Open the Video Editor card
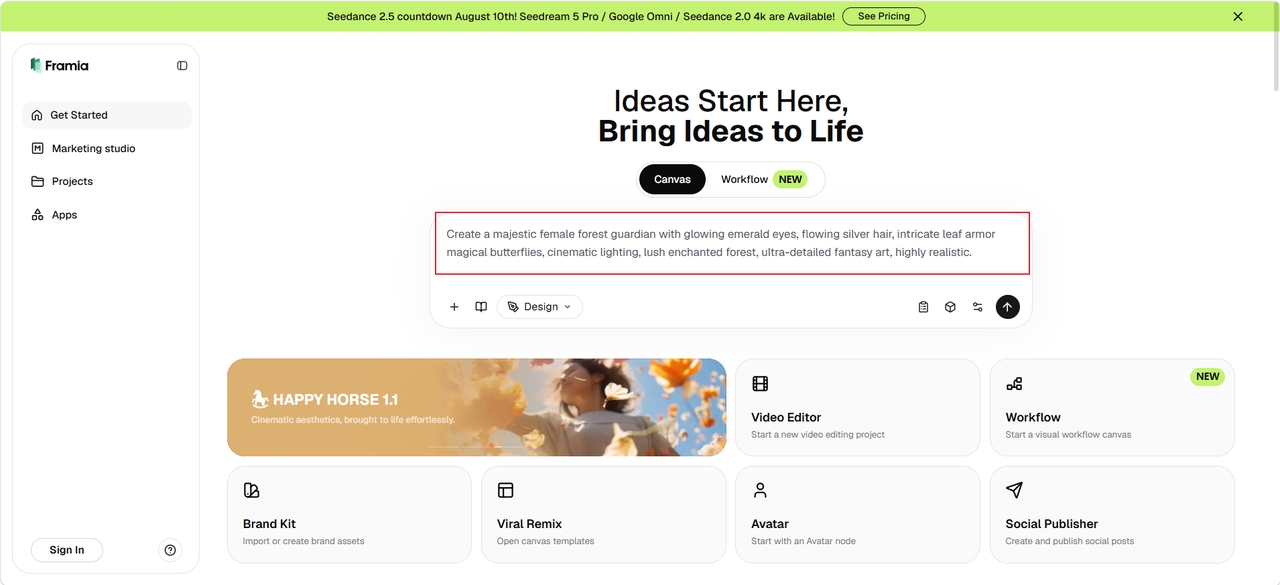 point(858,407)
